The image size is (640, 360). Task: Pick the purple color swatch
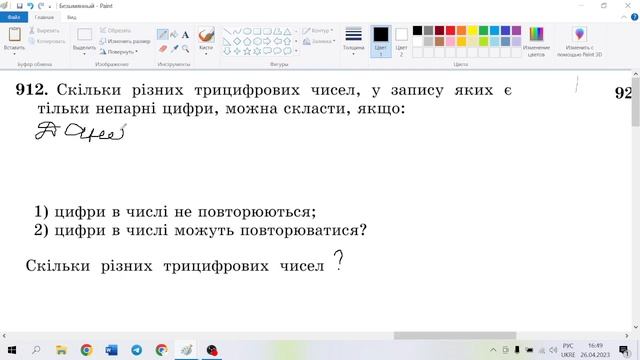pyautogui.click(x=516, y=31)
